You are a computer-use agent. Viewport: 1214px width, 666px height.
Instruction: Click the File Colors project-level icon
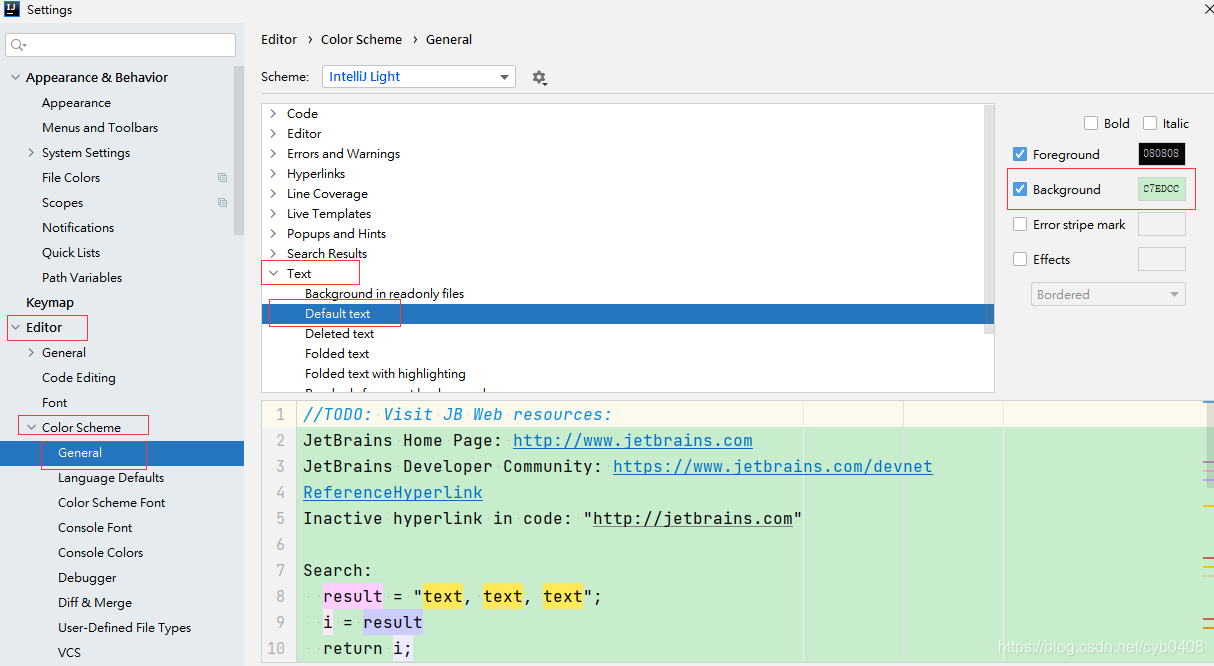(x=222, y=177)
